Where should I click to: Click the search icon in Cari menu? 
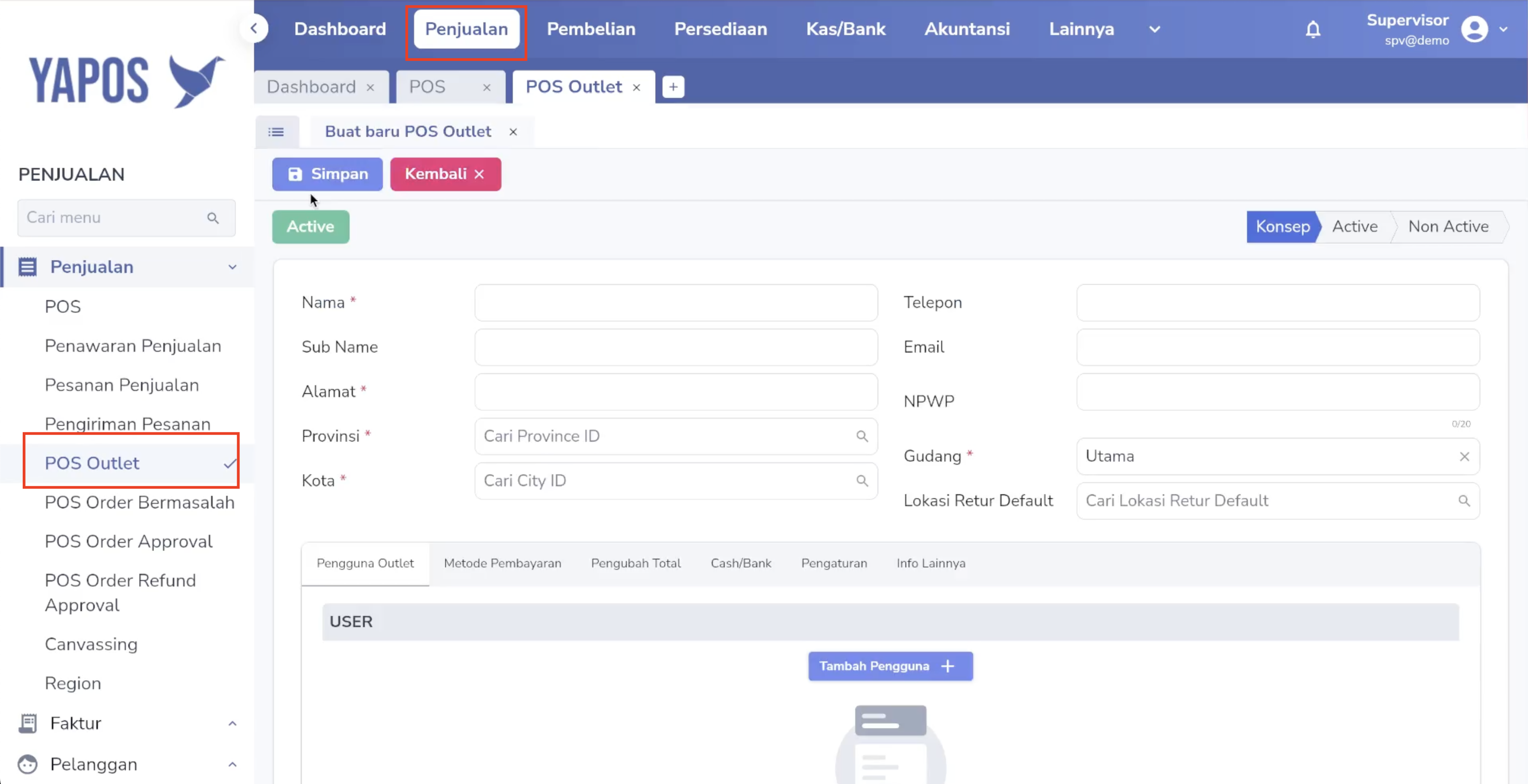[213, 218]
